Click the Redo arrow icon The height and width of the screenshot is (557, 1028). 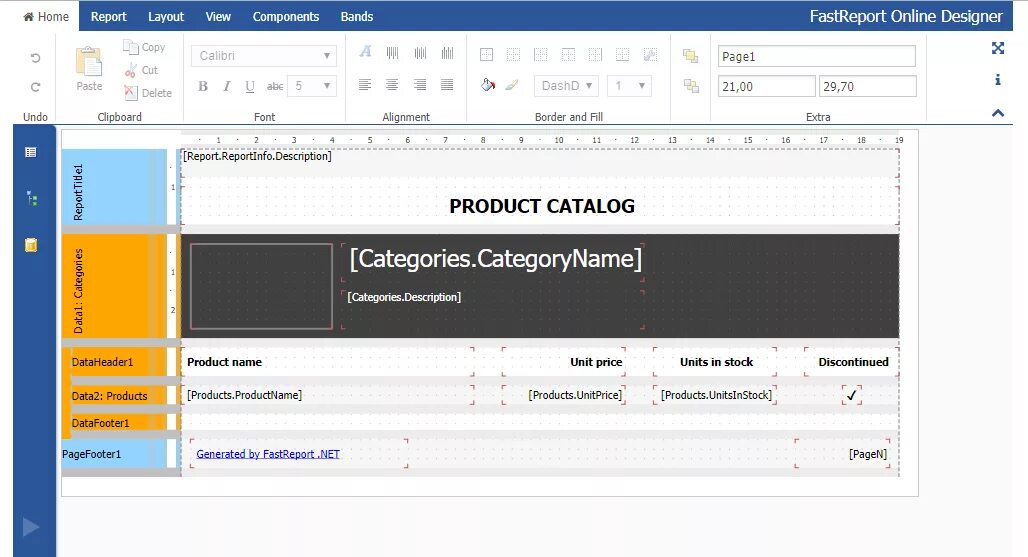[35, 86]
